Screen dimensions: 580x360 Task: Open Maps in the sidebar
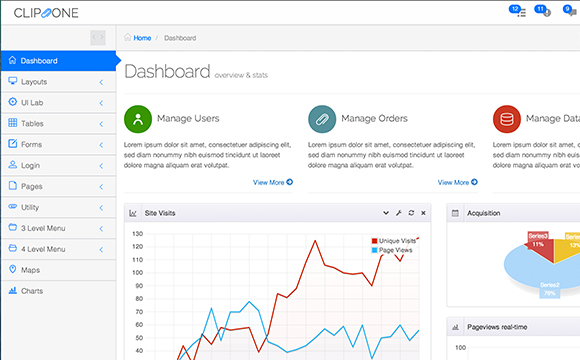point(58,270)
